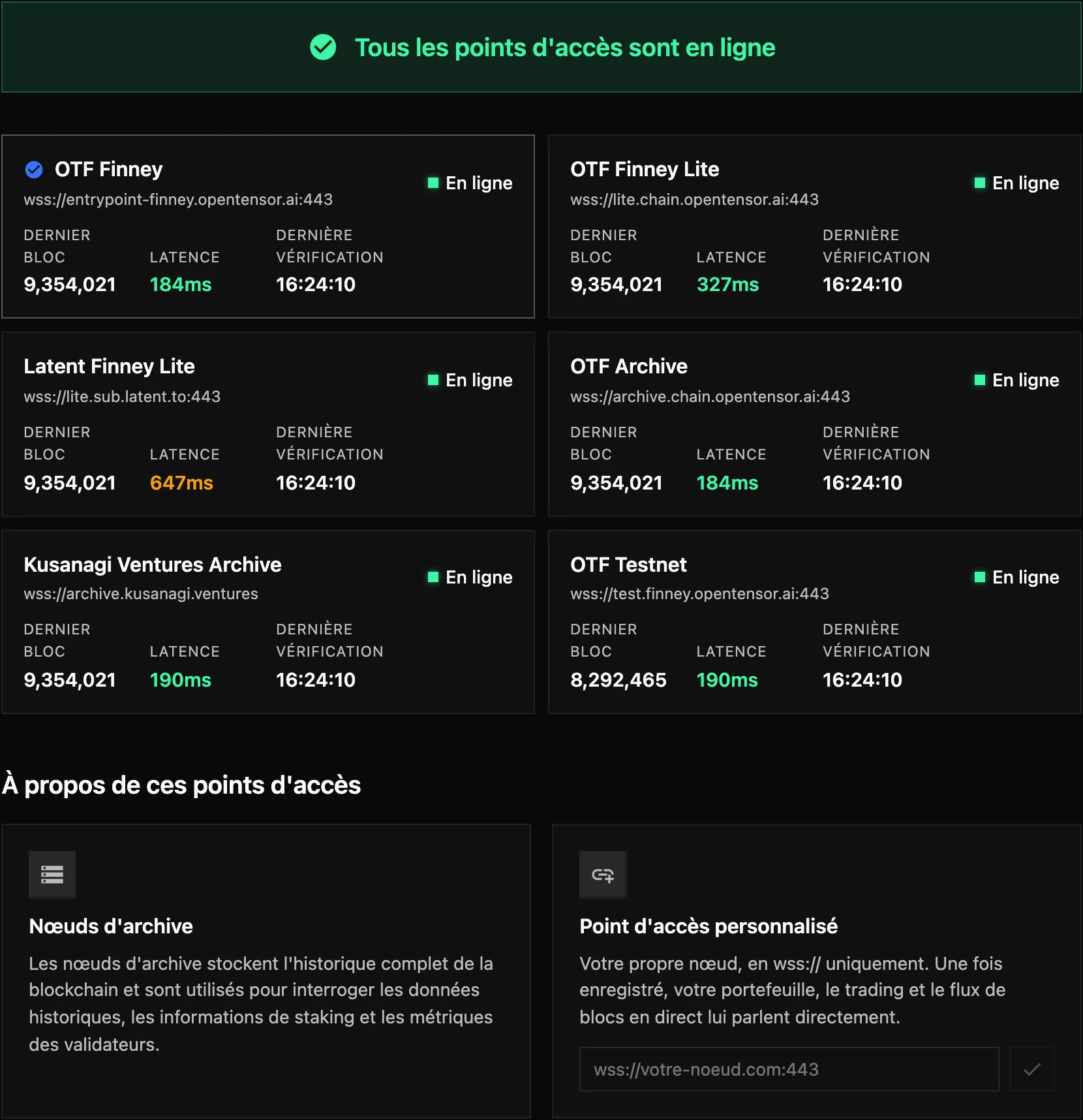The width and height of the screenshot is (1083, 1120).
Task: Click the wss://archive.kusanagi.ventures address
Action: 141,594
